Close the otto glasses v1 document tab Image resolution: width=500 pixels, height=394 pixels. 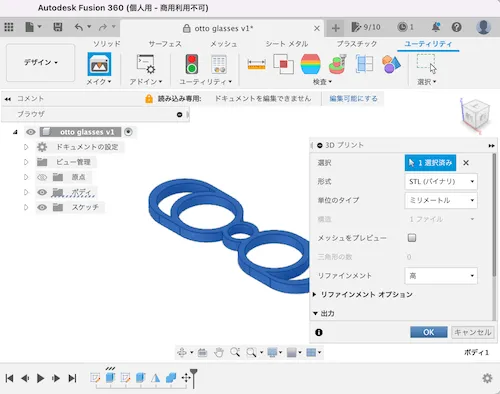tap(317, 28)
